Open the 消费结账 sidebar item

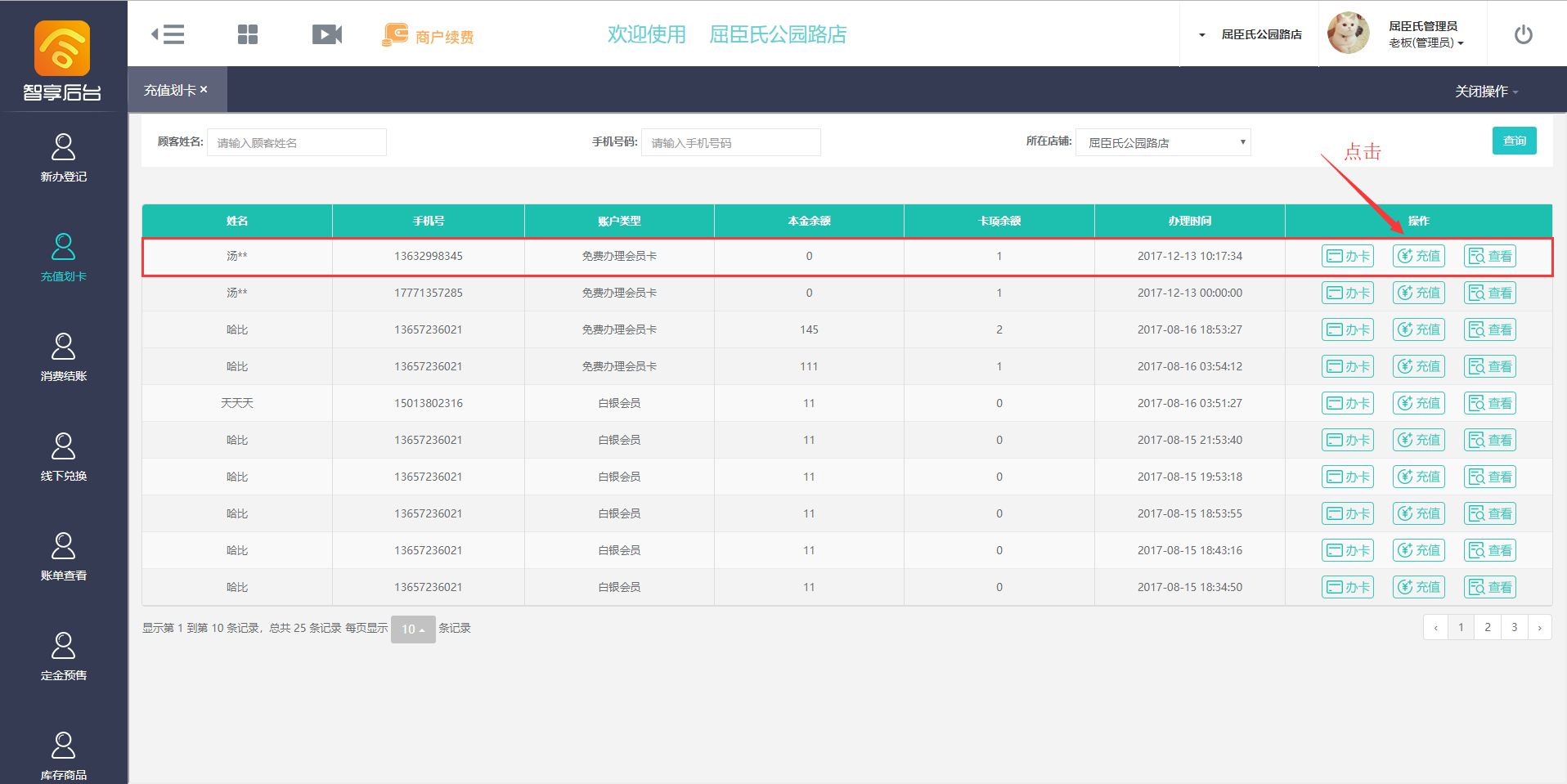64,357
